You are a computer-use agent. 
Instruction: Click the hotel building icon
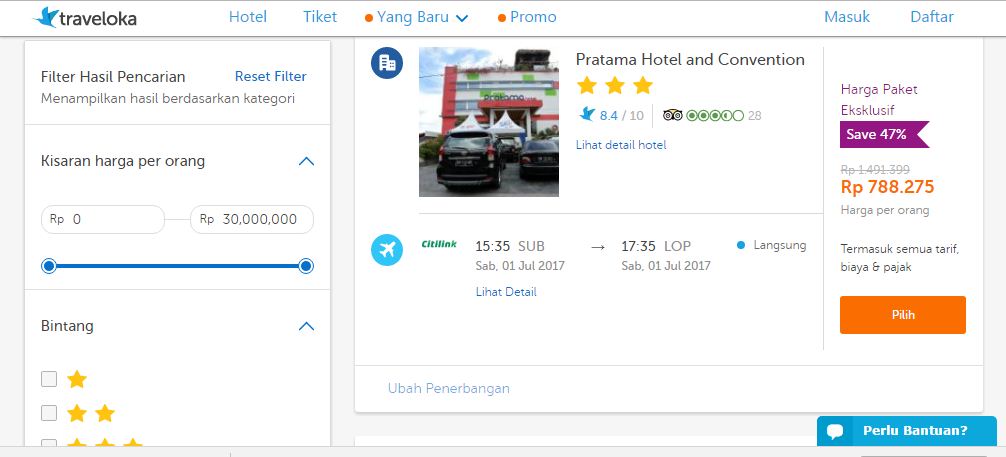pyautogui.click(x=387, y=63)
